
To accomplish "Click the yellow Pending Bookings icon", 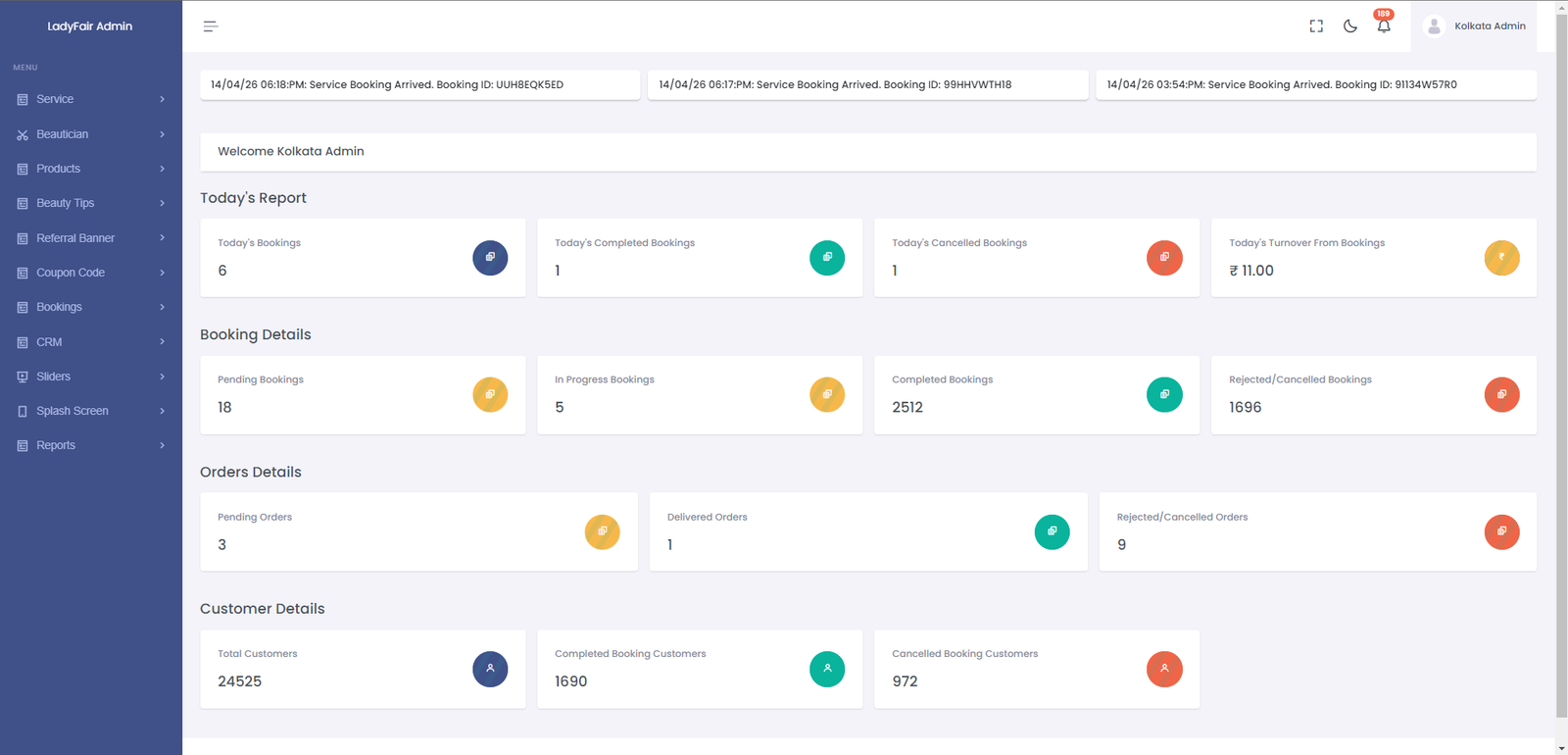I will coord(490,394).
